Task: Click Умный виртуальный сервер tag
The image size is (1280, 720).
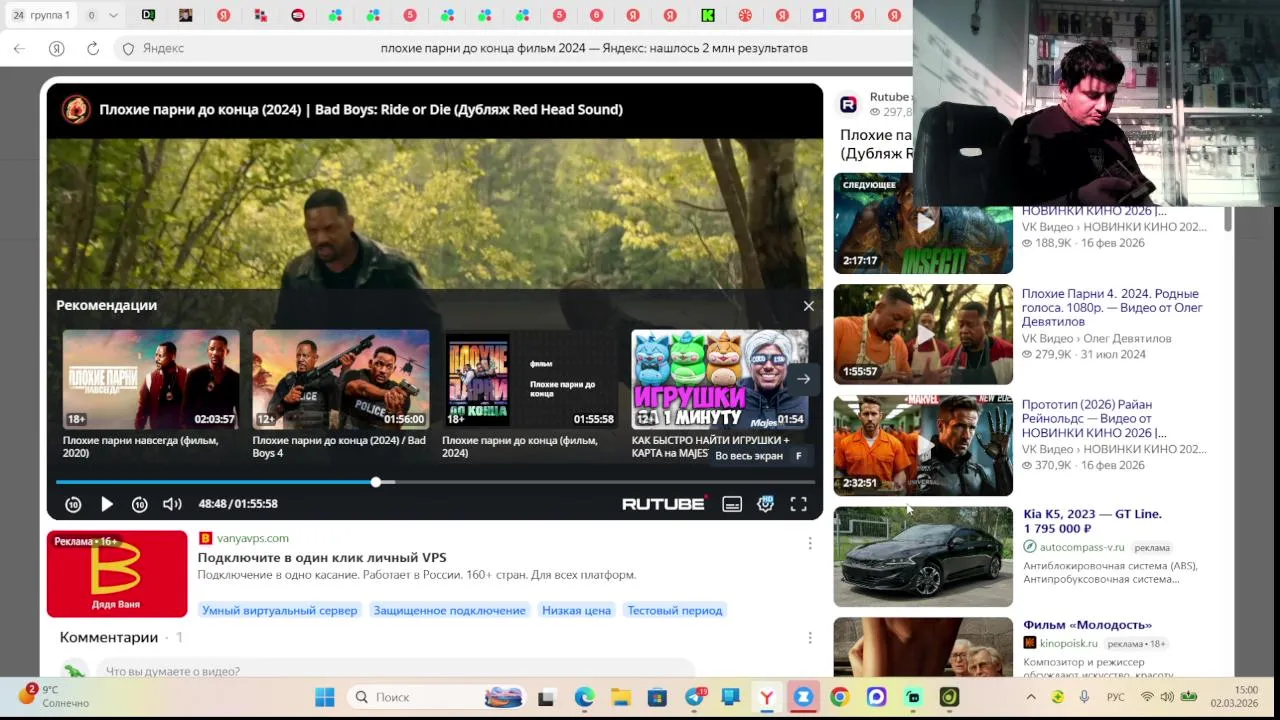Action: pos(279,610)
